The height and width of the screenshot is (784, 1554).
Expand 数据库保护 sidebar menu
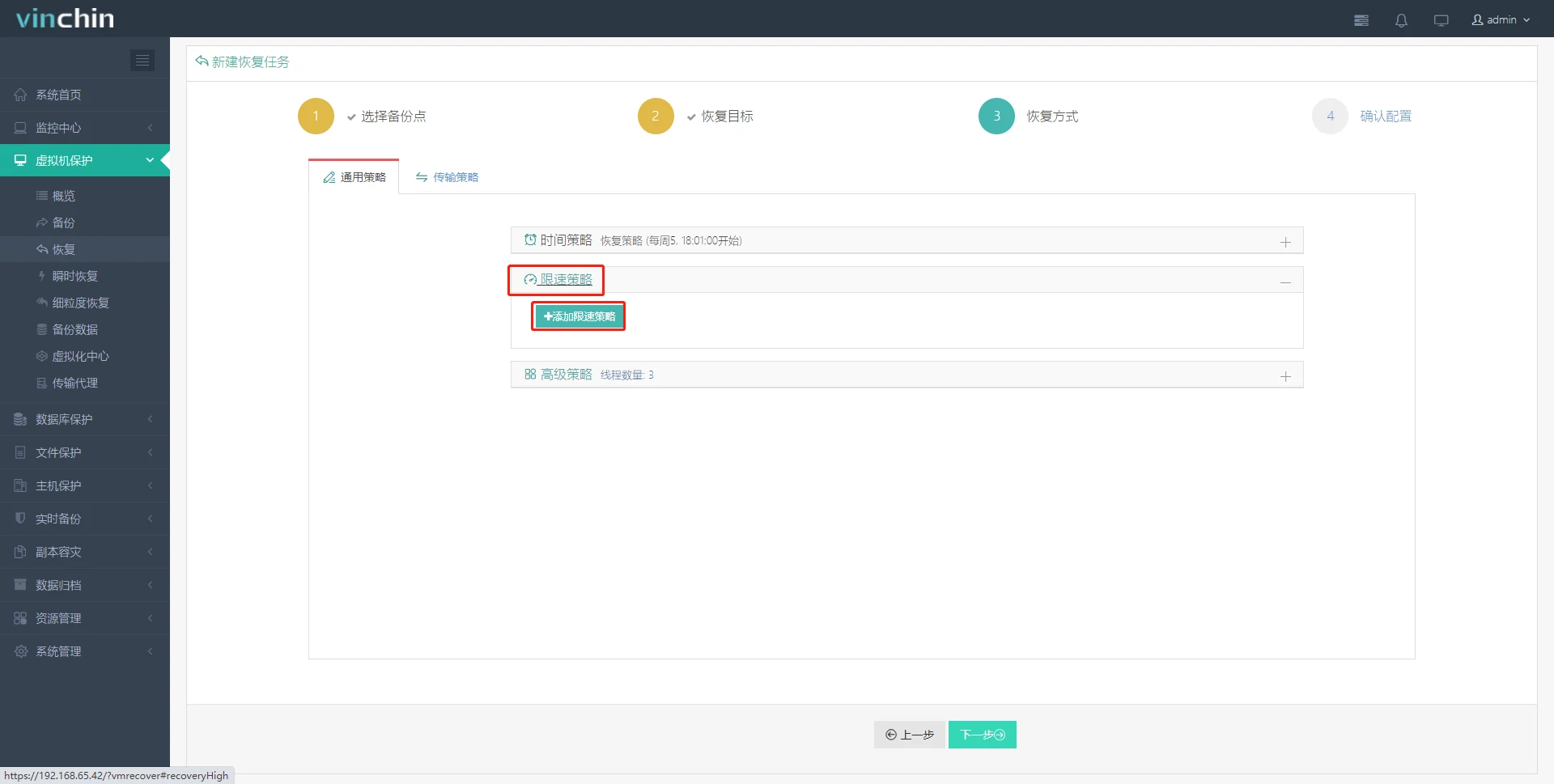click(x=85, y=419)
